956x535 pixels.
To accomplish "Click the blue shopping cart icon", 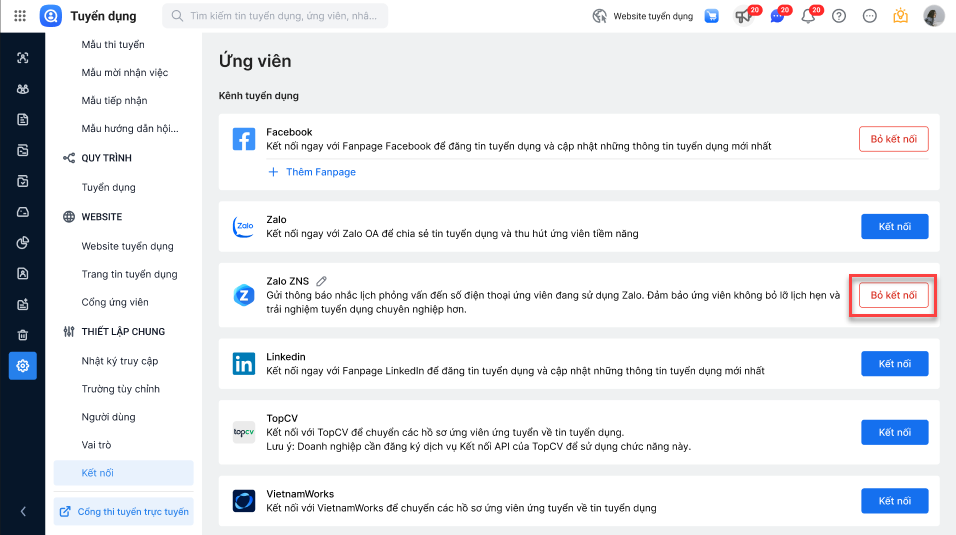I will pyautogui.click(x=712, y=16).
